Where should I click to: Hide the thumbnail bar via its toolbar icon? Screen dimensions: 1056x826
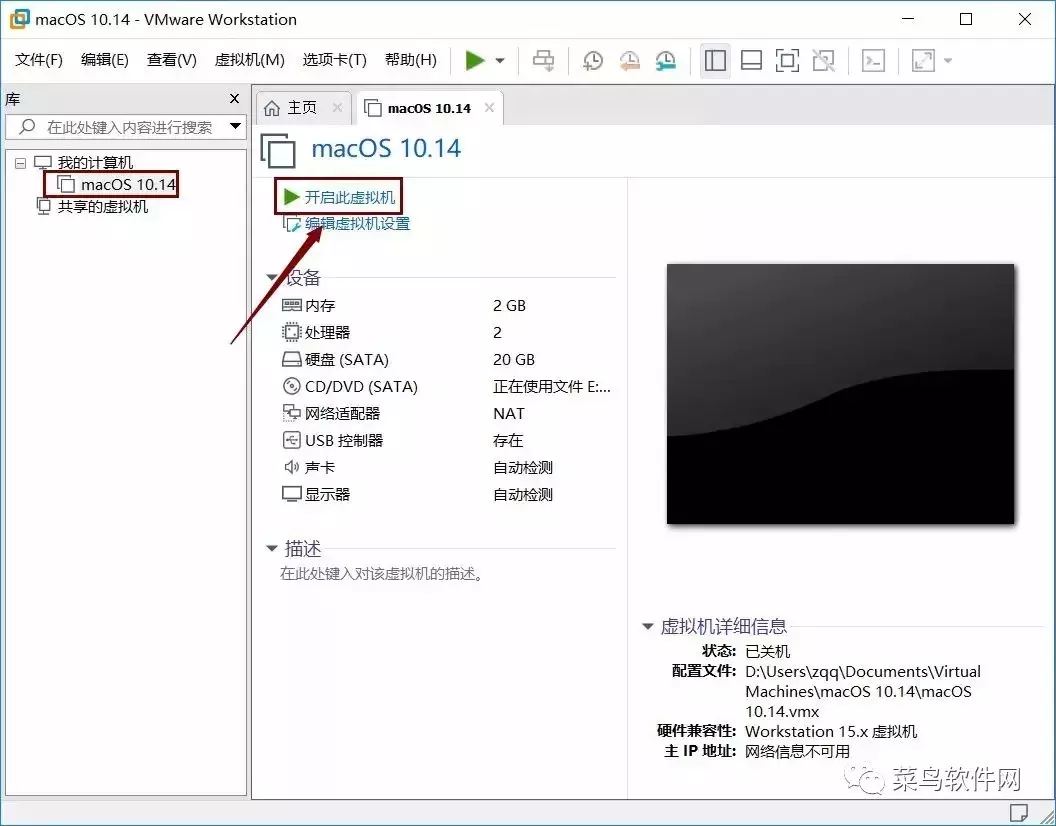tap(751, 60)
